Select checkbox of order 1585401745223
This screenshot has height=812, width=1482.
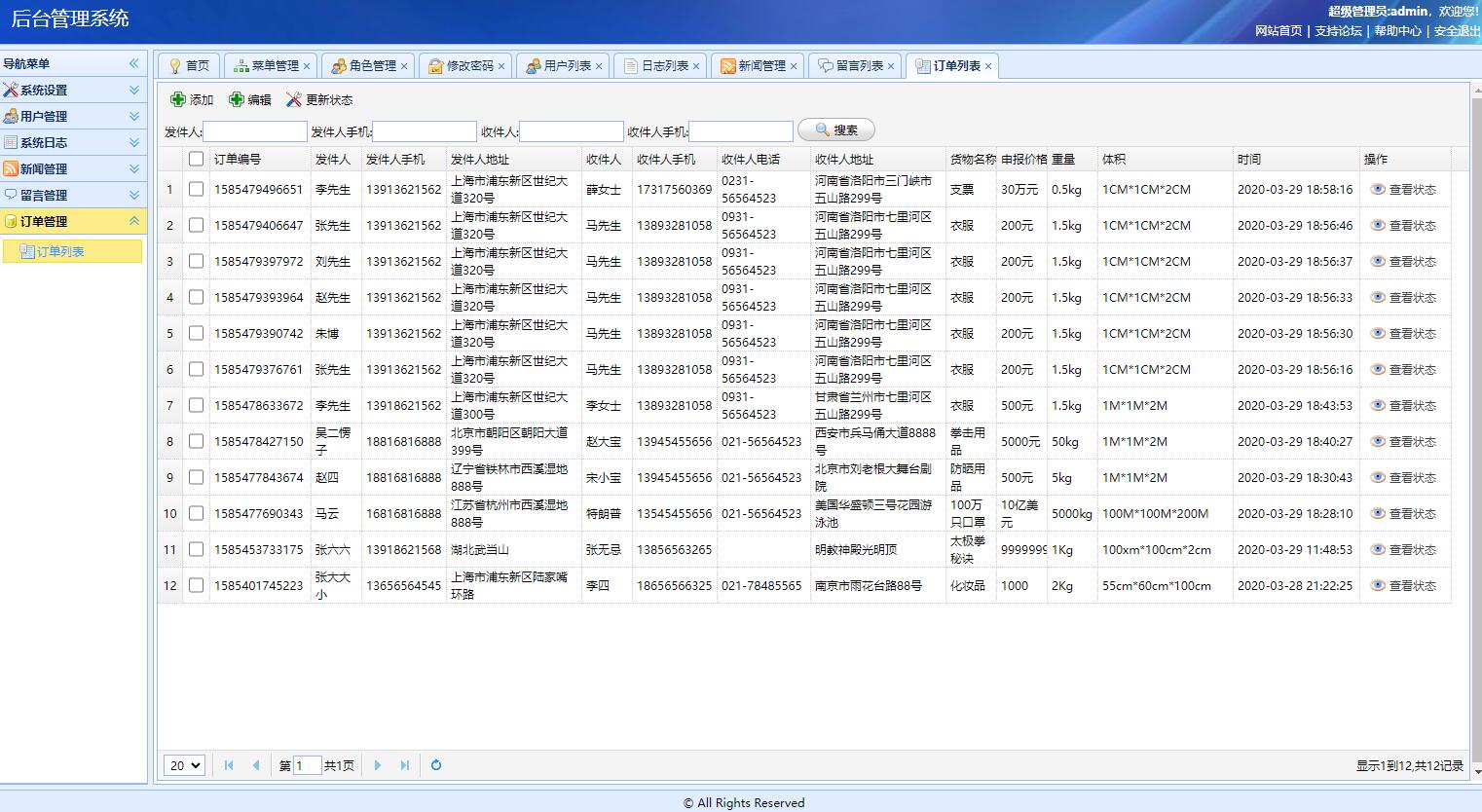(x=197, y=585)
